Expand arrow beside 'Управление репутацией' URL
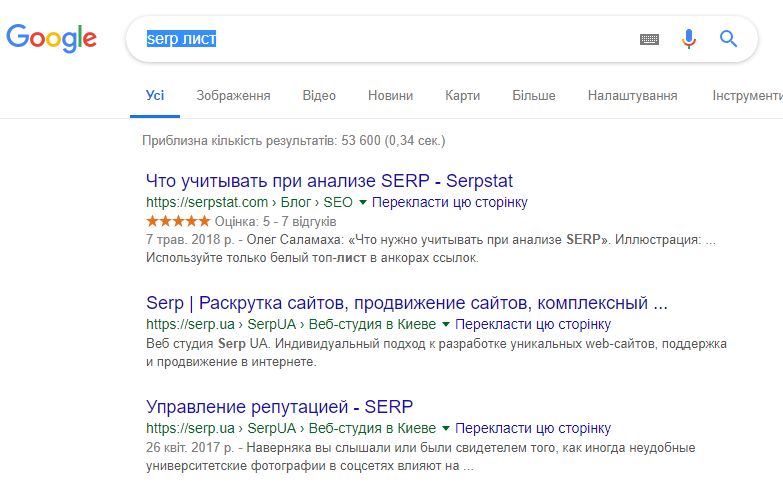783x487 pixels. [446, 428]
